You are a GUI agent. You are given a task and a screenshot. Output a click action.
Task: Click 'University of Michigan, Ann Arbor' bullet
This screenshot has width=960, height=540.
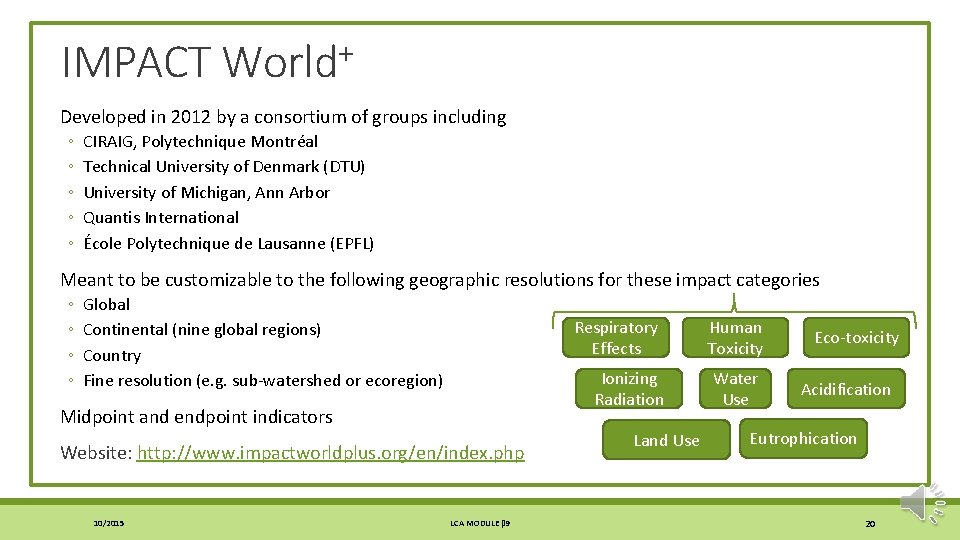206,192
